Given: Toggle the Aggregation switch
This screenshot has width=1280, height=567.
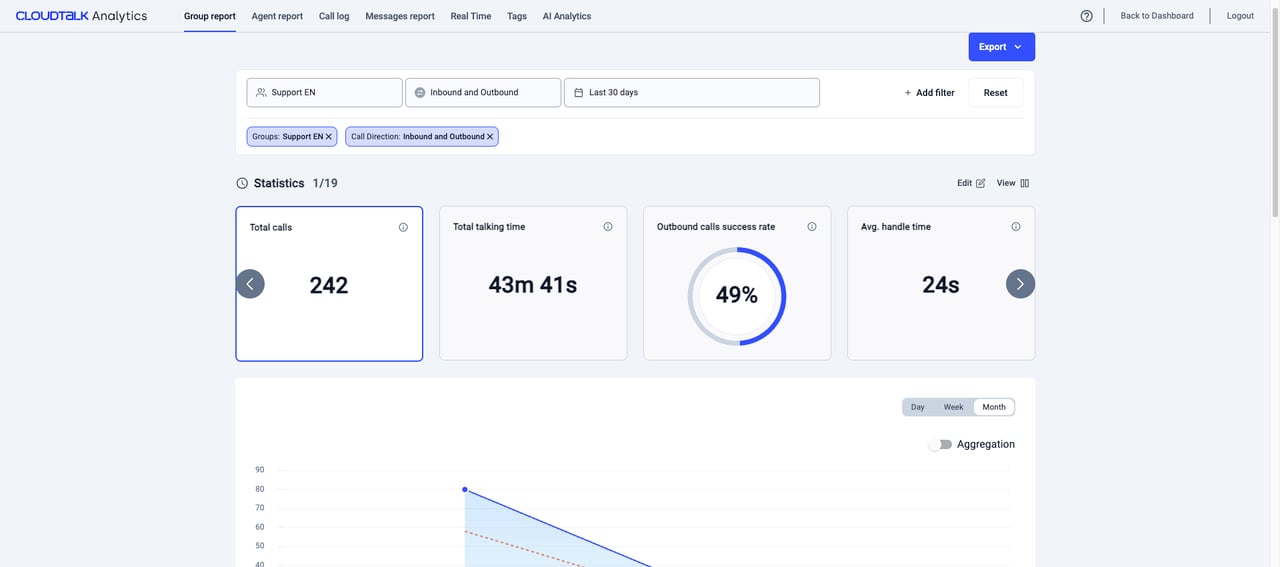Looking at the screenshot, I should 940,444.
